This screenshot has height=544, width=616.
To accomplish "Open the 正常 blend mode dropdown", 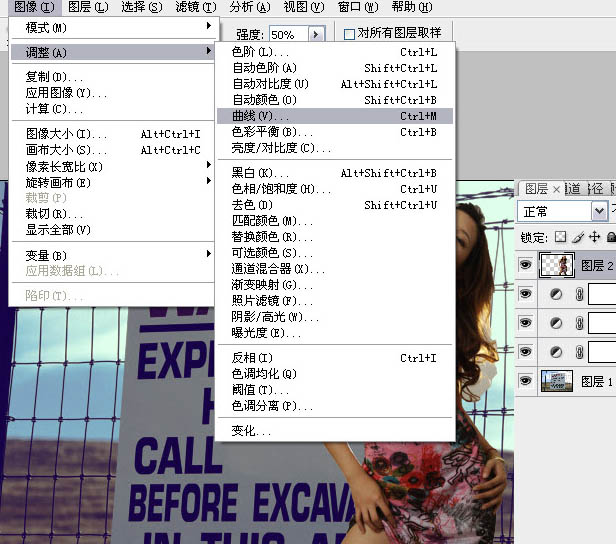I will click(598, 211).
